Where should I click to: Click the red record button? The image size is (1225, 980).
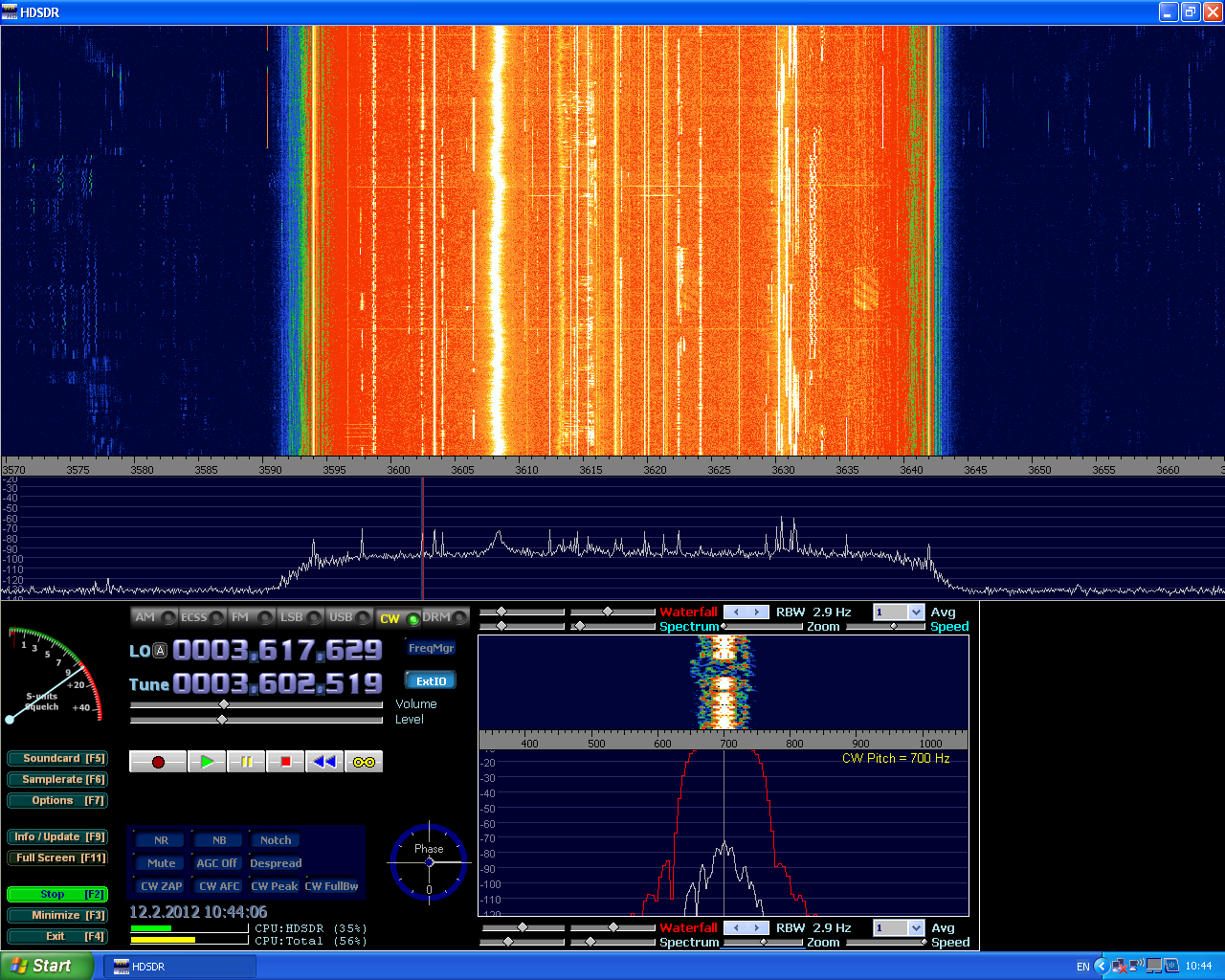(x=158, y=762)
